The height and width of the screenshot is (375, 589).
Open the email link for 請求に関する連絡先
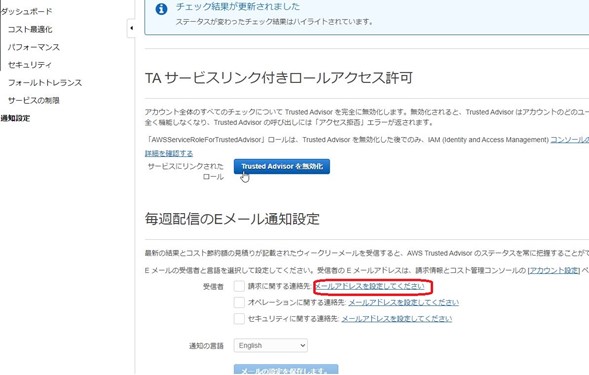370,286
